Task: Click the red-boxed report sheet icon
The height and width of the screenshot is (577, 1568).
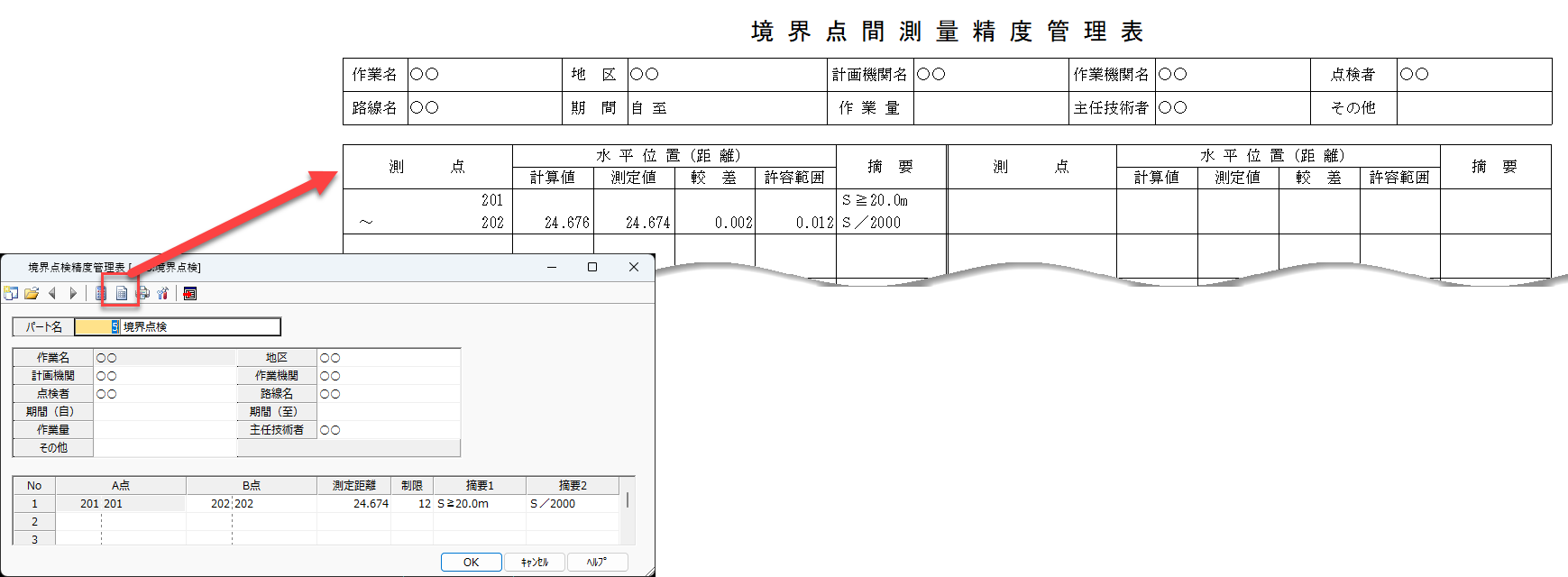Action: [121, 293]
